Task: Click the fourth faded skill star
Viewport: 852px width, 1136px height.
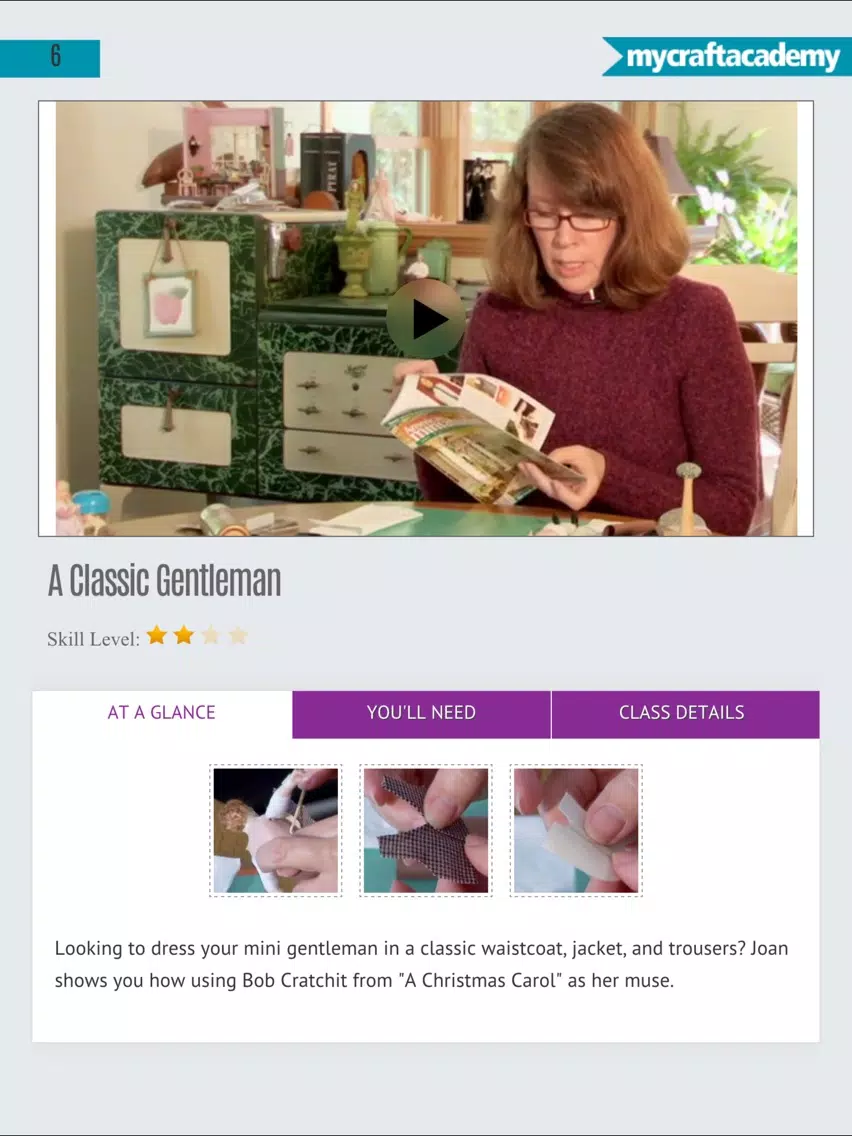Action: (238, 635)
